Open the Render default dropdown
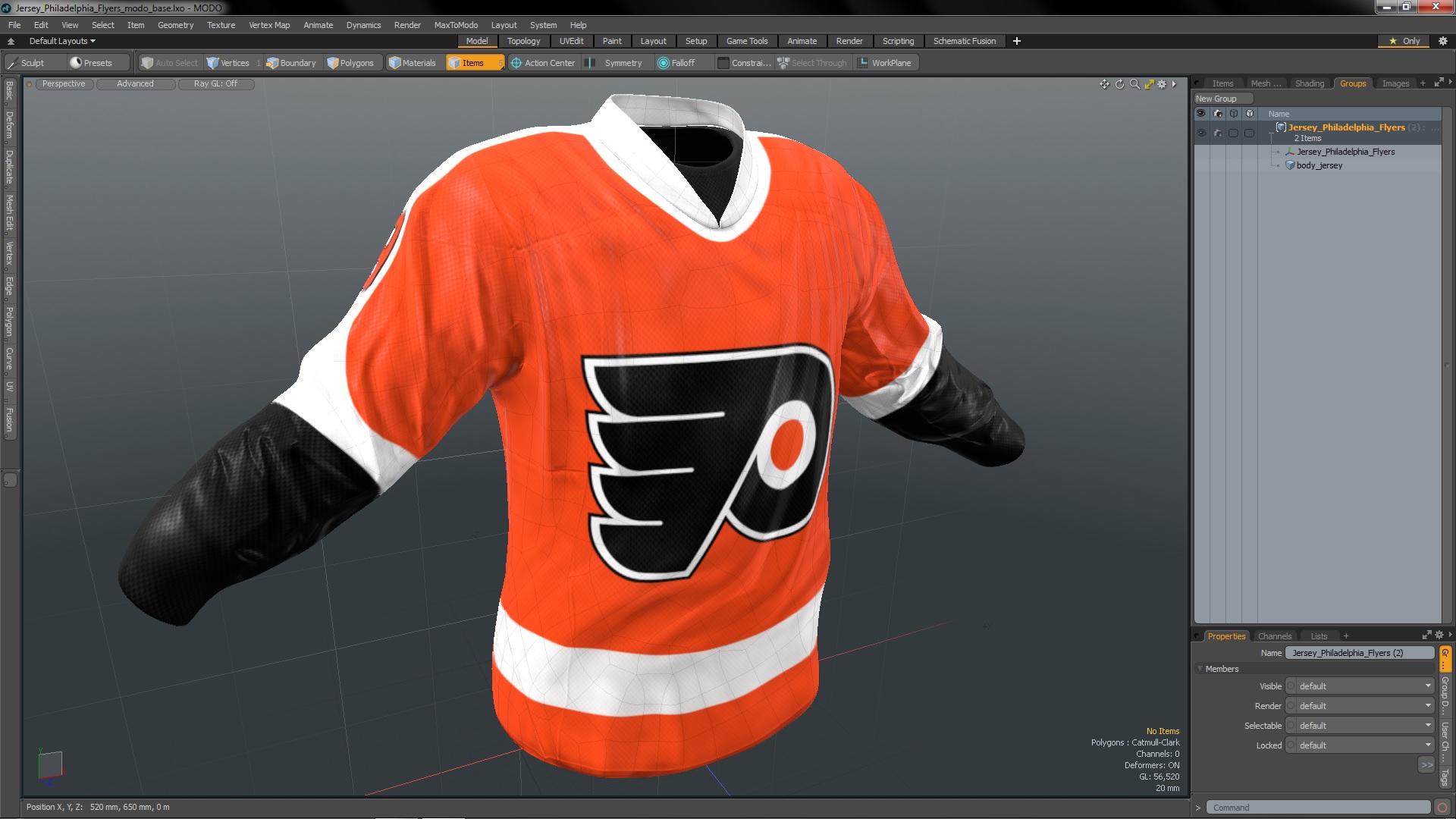 (x=1360, y=706)
